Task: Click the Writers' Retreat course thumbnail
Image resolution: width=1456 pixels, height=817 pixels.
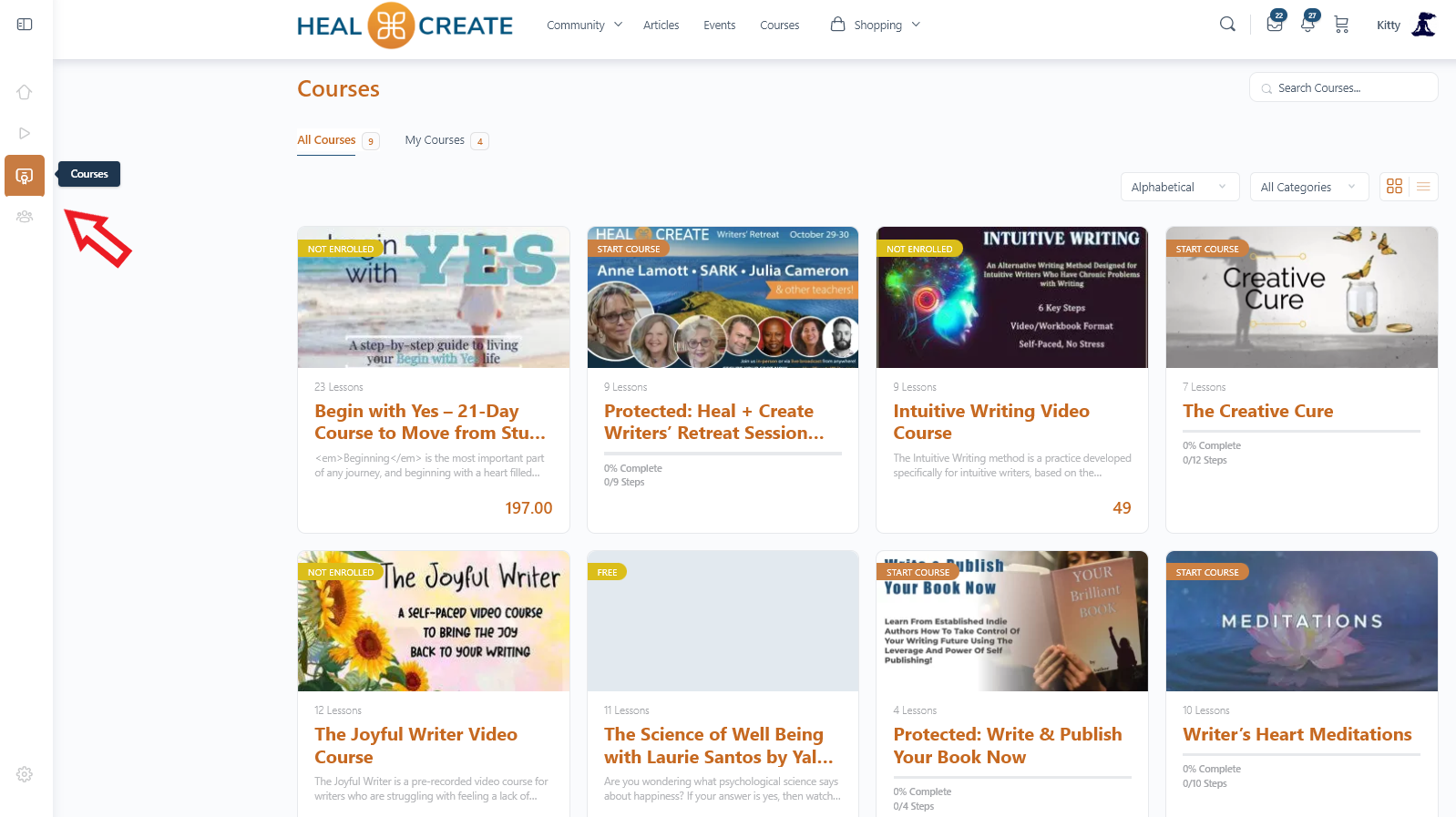Action: (x=723, y=298)
